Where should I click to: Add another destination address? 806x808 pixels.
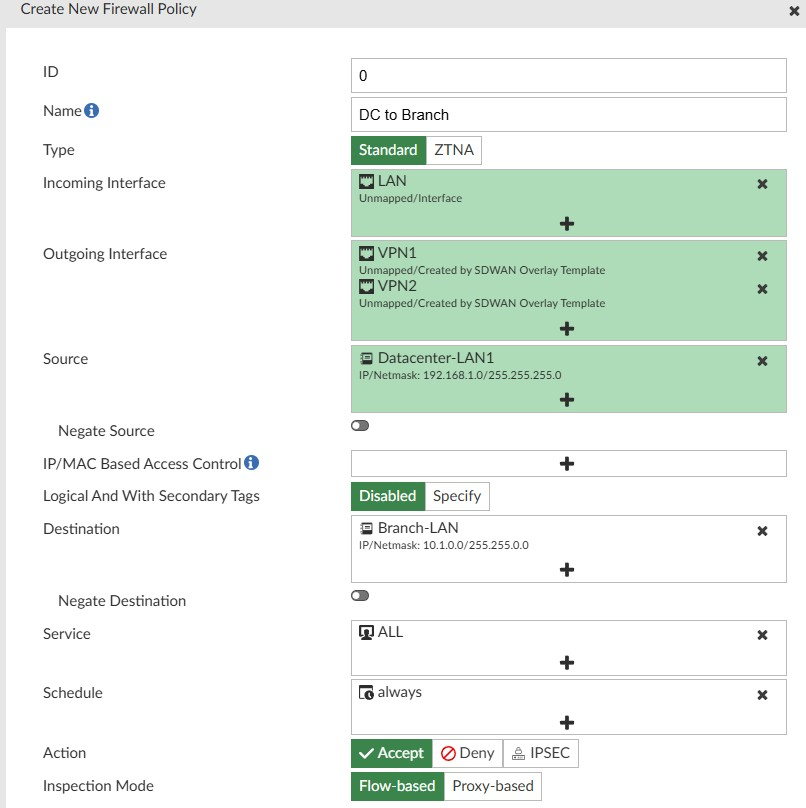click(567, 569)
